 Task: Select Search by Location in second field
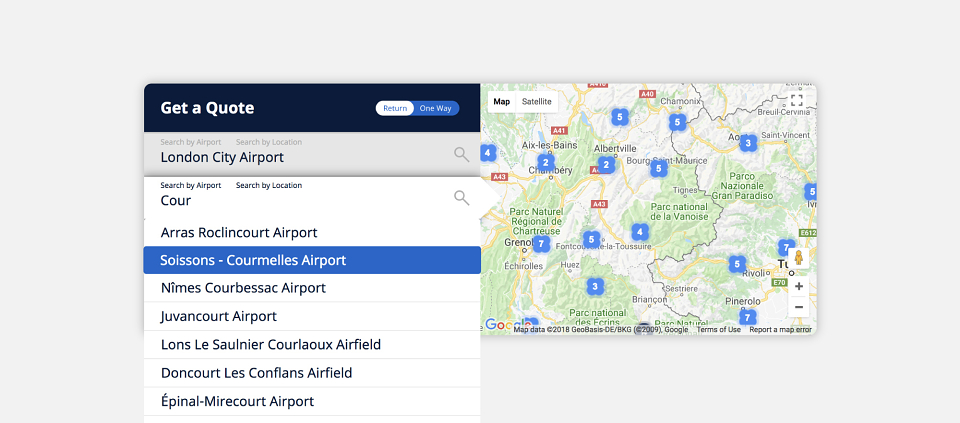269,185
